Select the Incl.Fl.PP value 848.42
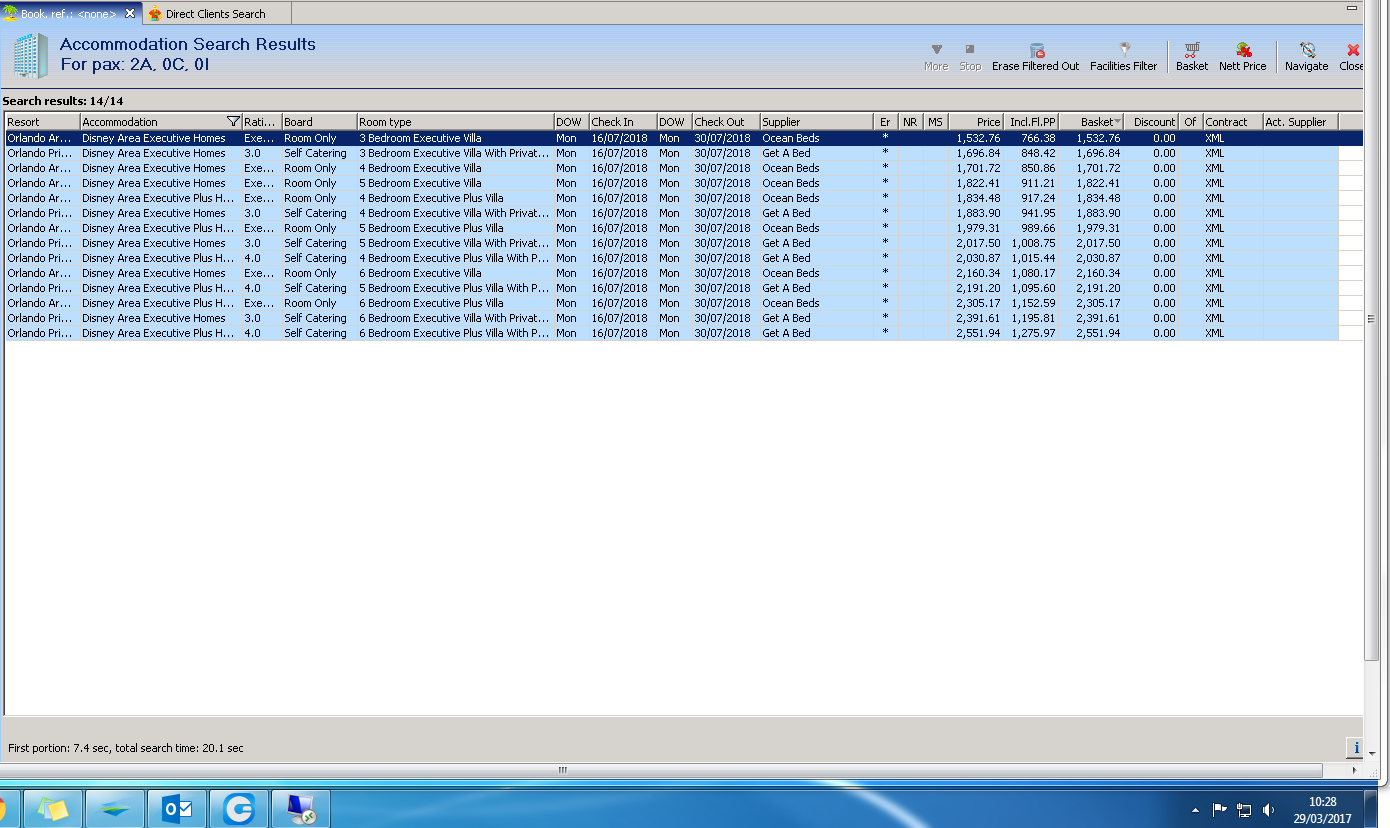The image size is (1390, 828). 1036,153
